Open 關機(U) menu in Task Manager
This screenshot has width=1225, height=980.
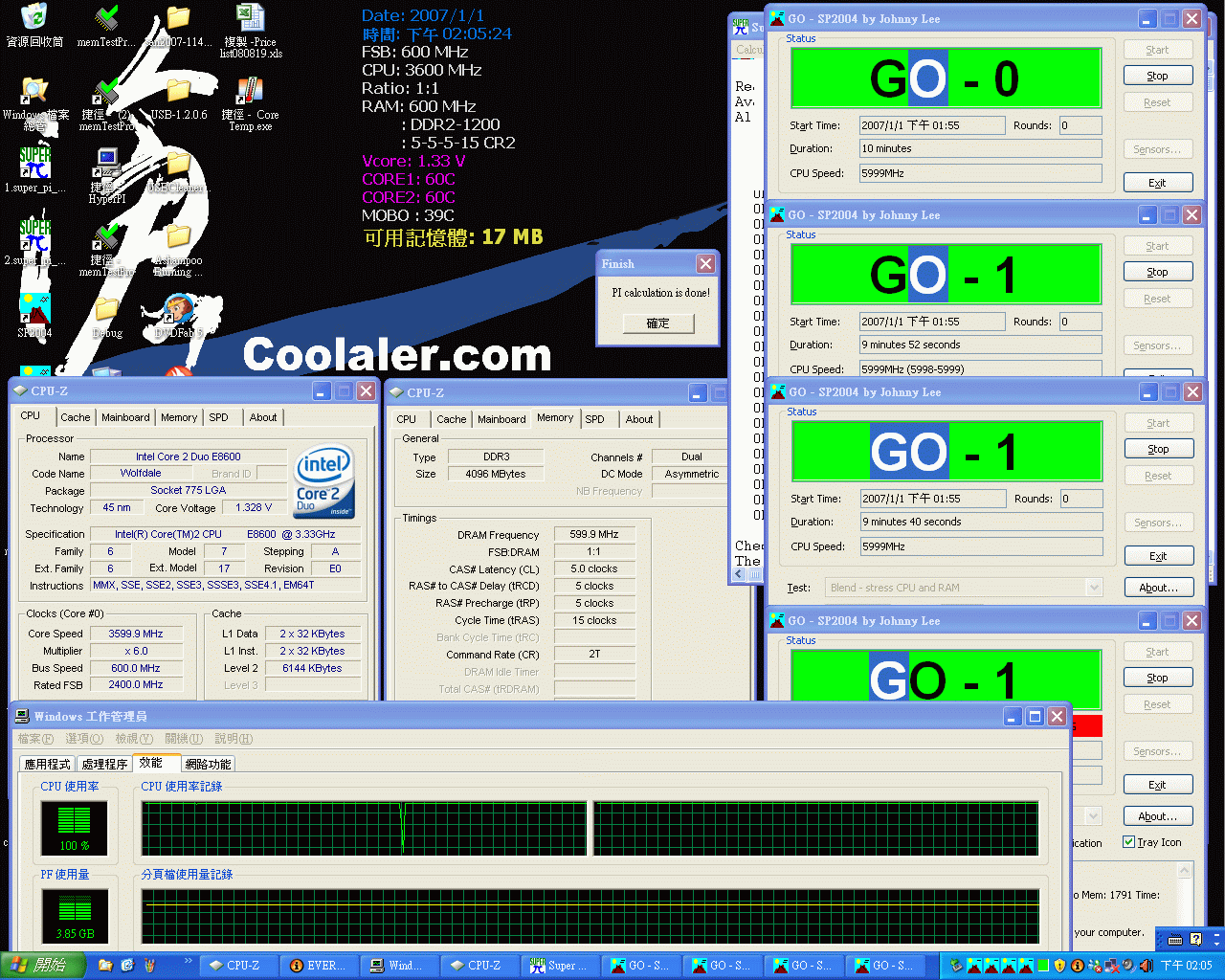coord(184,739)
